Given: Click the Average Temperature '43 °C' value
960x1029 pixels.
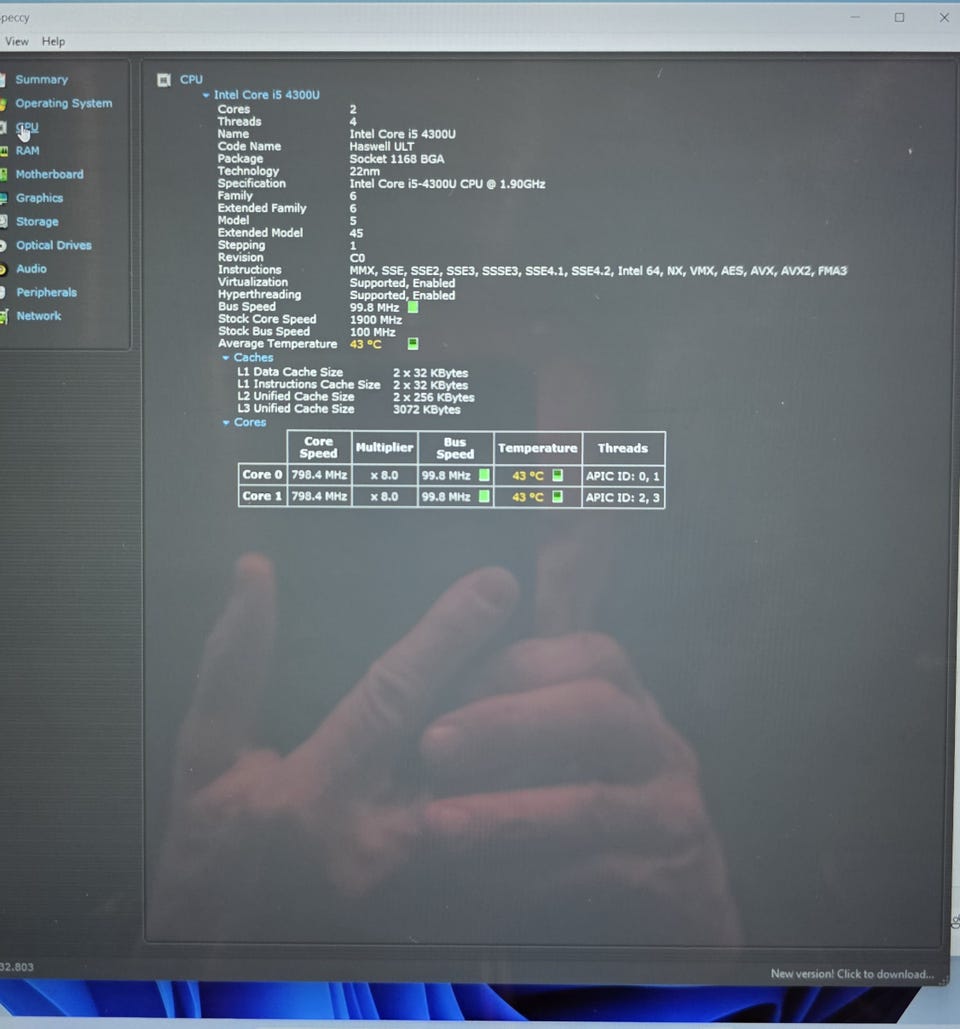Looking at the screenshot, I should [x=365, y=344].
